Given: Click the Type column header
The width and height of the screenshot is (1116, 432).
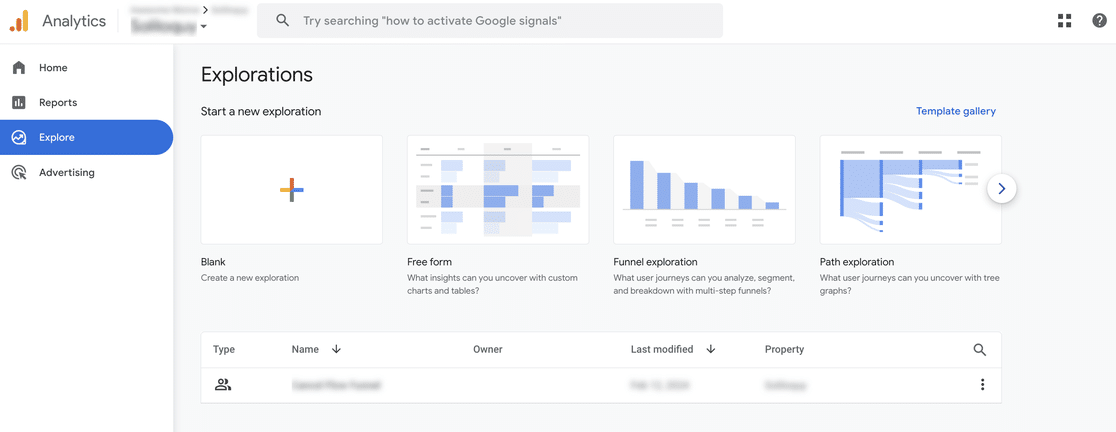Looking at the screenshot, I should pyautogui.click(x=223, y=349).
